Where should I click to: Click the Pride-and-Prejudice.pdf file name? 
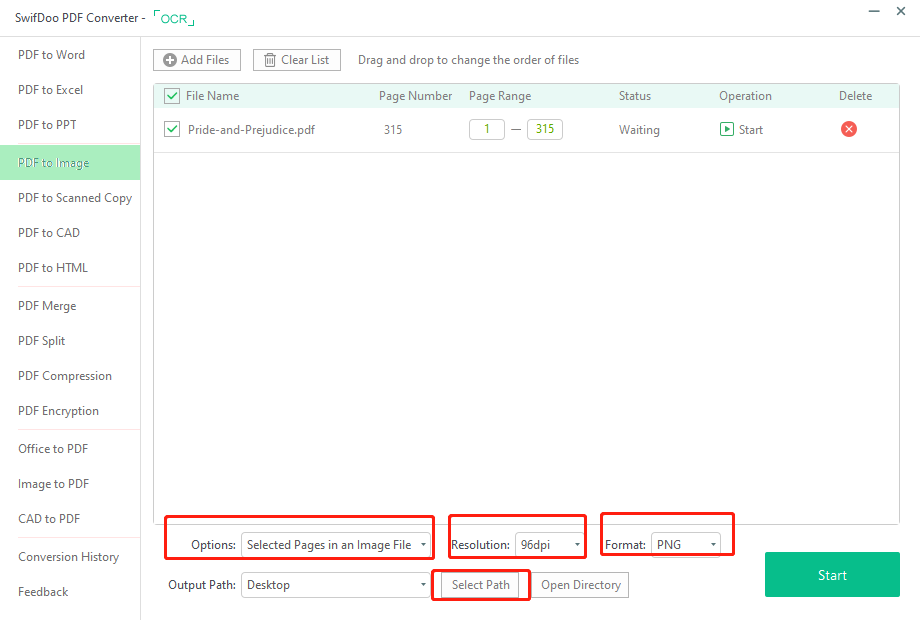point(251,130)
